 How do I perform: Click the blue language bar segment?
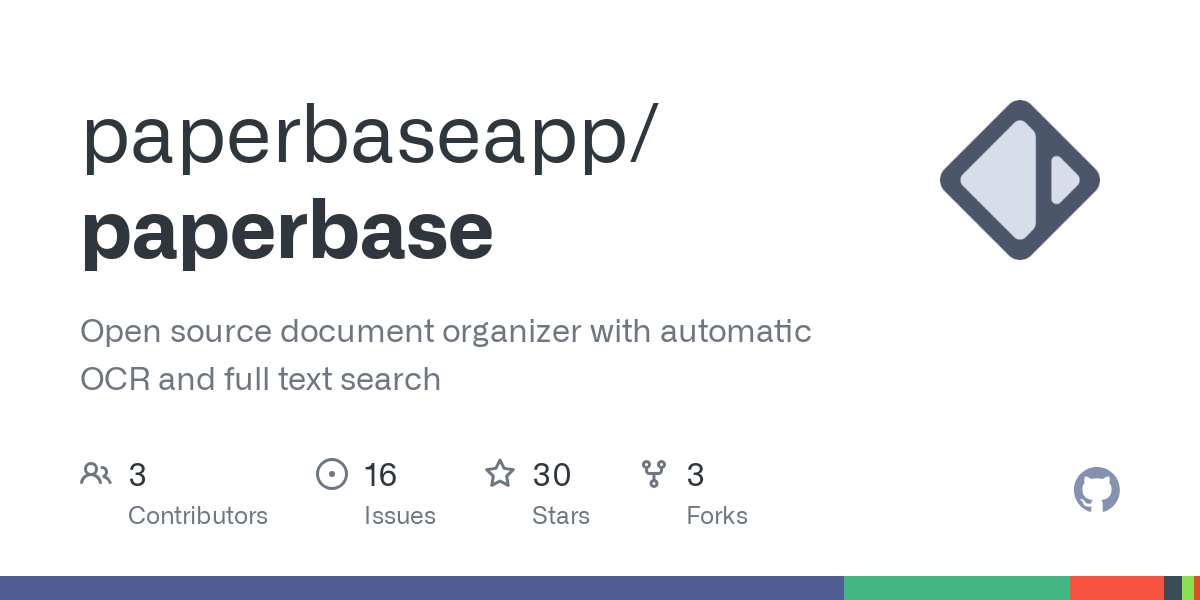420,587
